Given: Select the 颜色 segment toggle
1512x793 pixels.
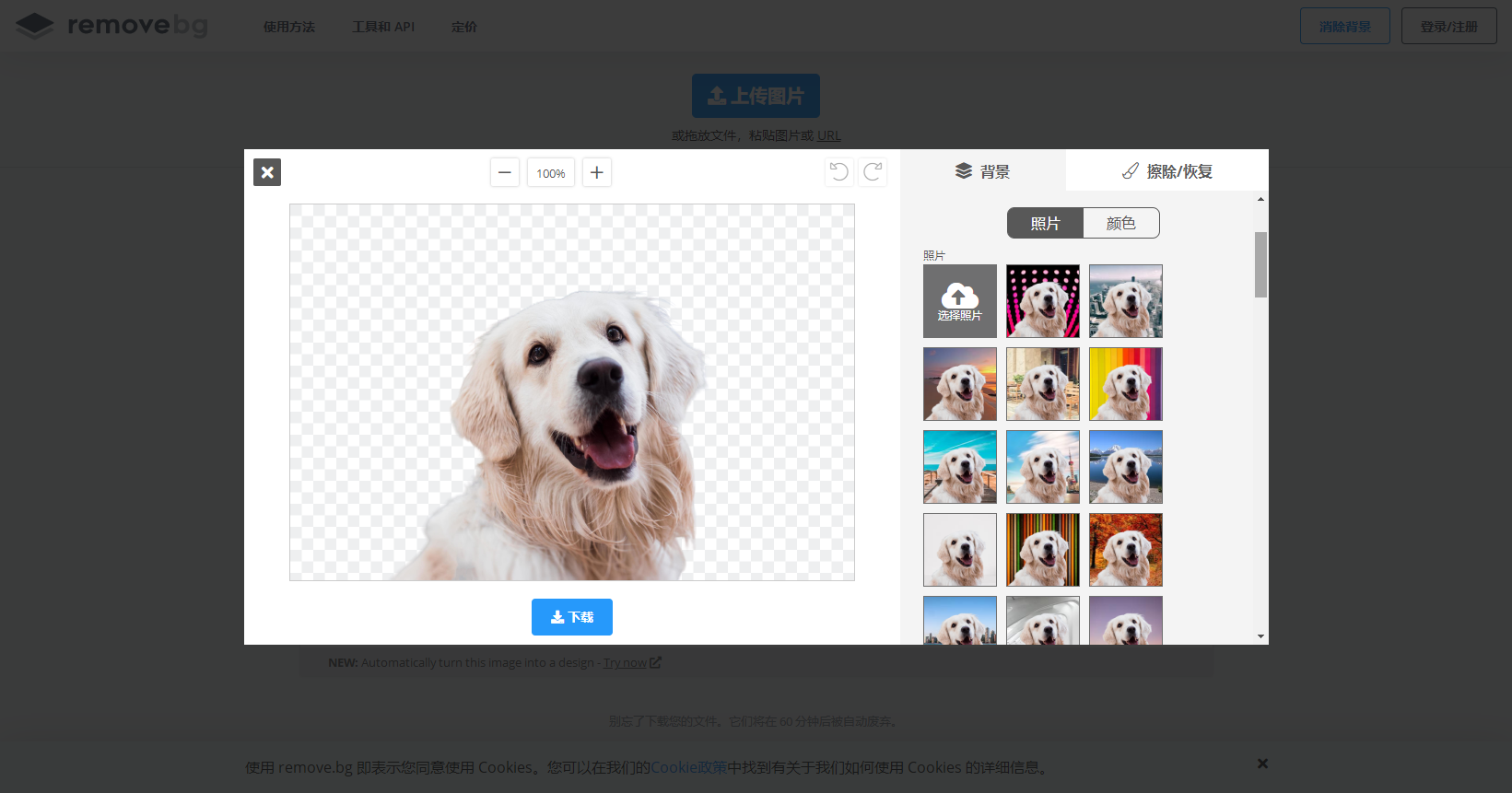Looking at the screenshot, I should [1121, 223].
